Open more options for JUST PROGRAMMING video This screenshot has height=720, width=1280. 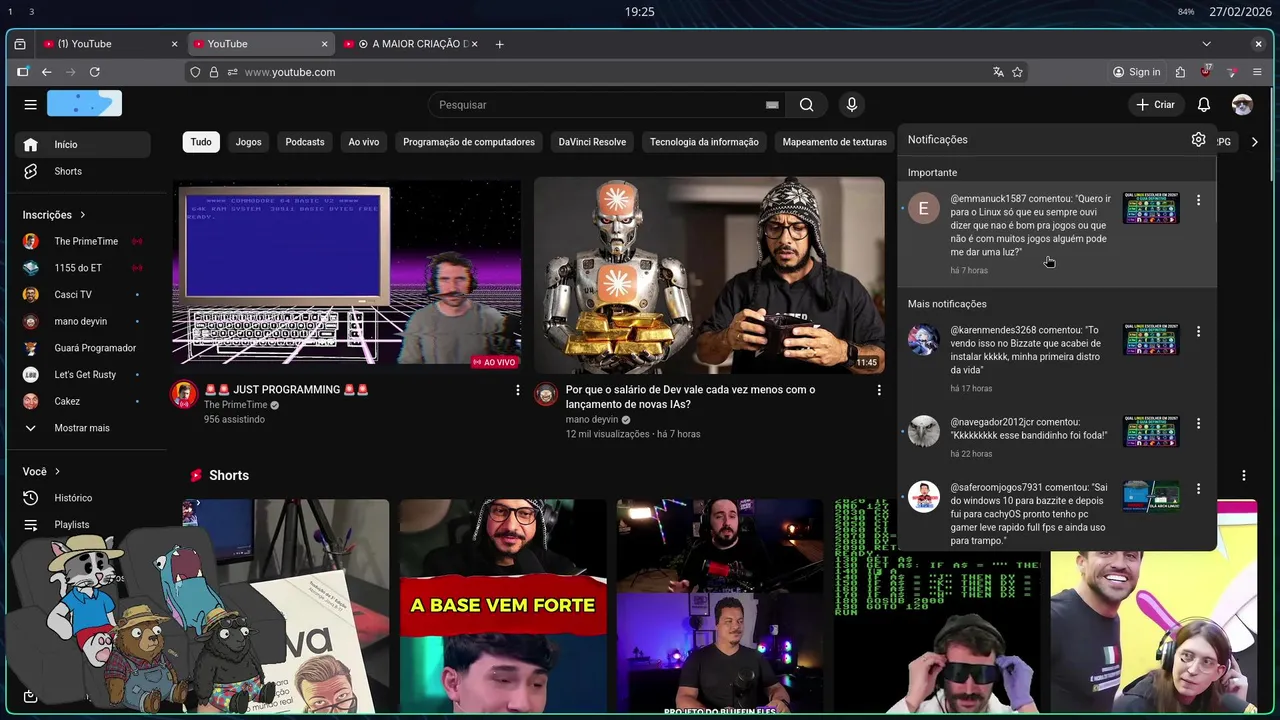point(517,390)
